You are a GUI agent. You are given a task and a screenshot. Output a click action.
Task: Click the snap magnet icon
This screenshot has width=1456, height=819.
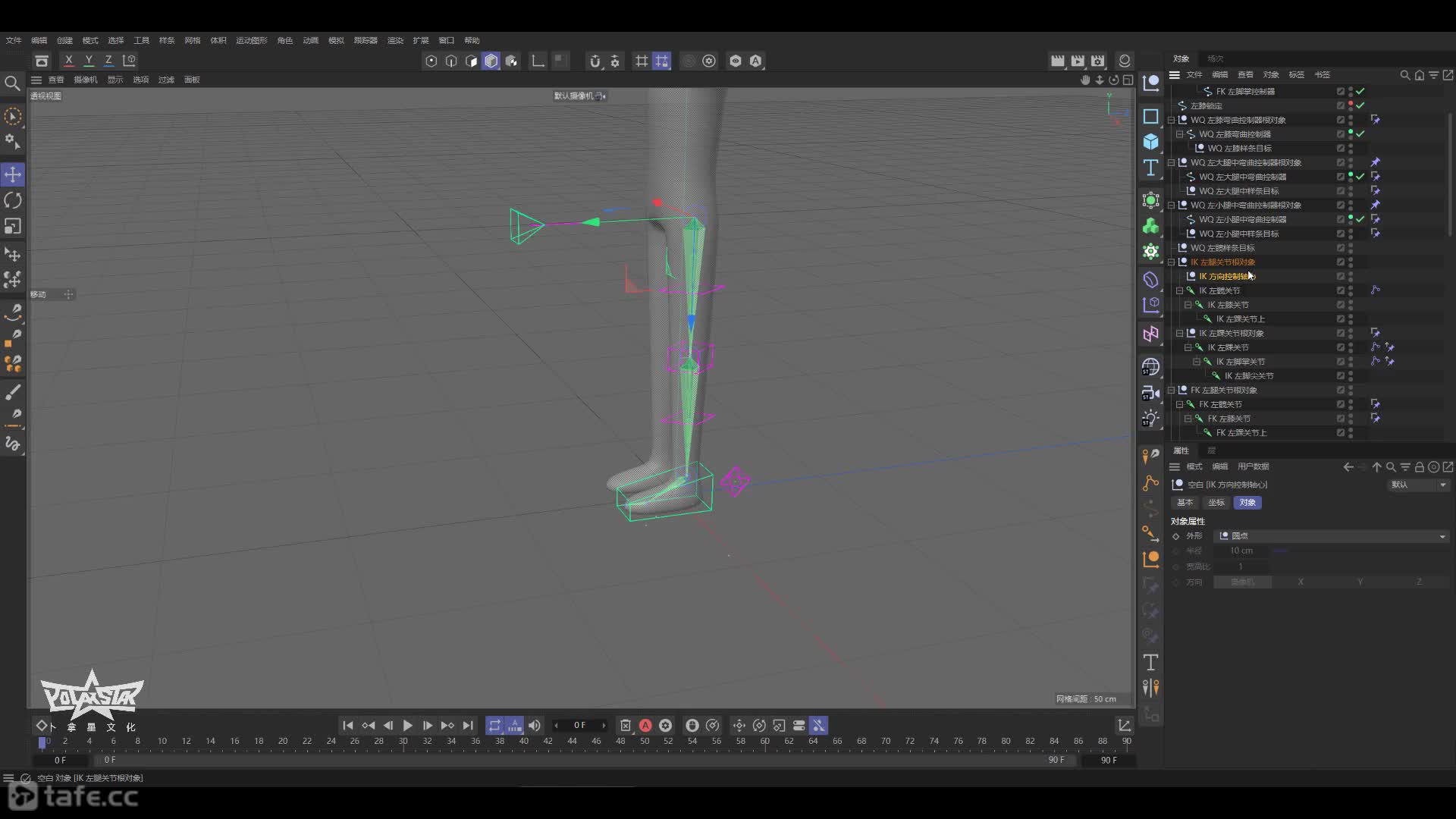coord(595,61)
